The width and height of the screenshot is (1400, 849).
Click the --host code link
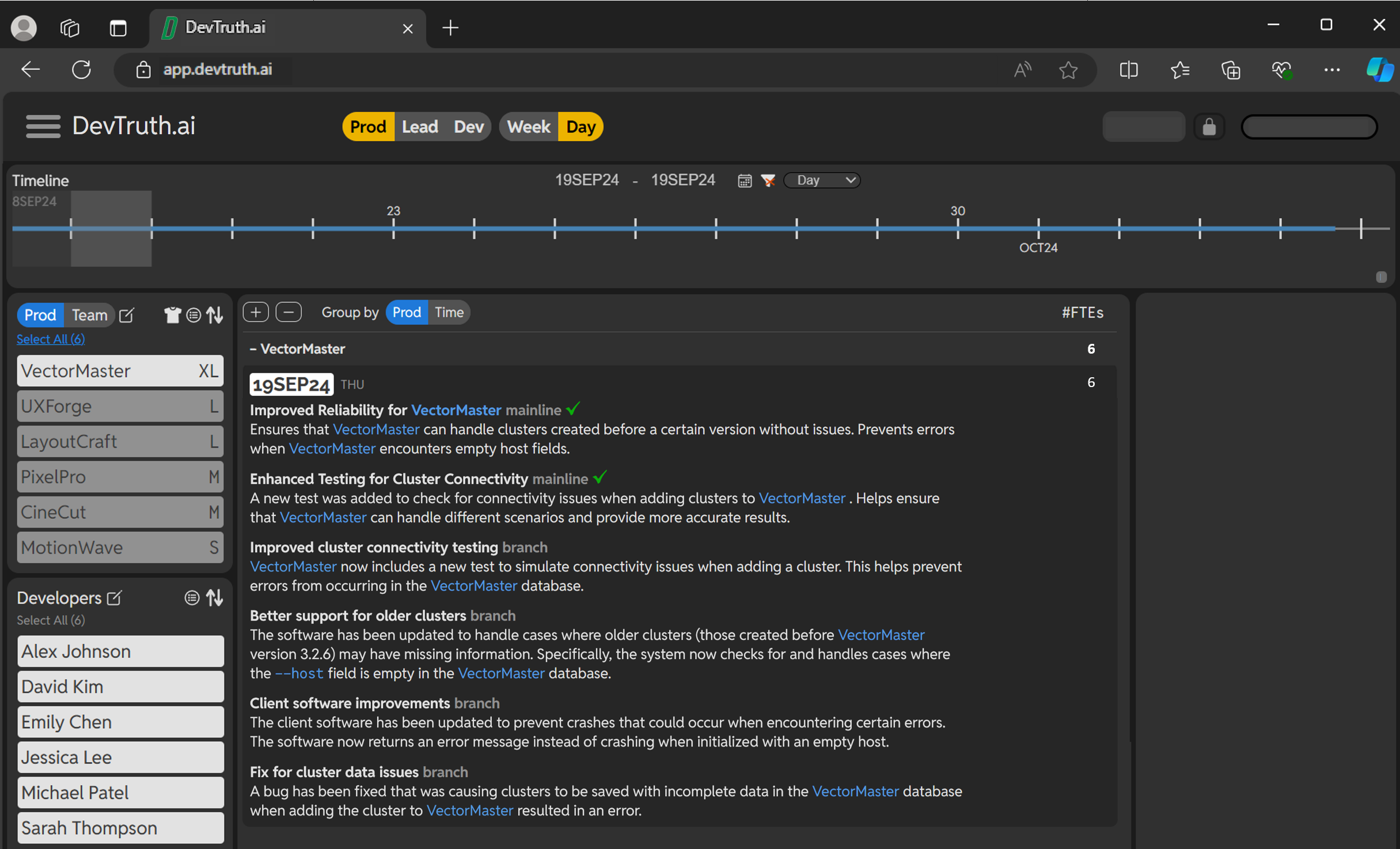tap(299, 673)
